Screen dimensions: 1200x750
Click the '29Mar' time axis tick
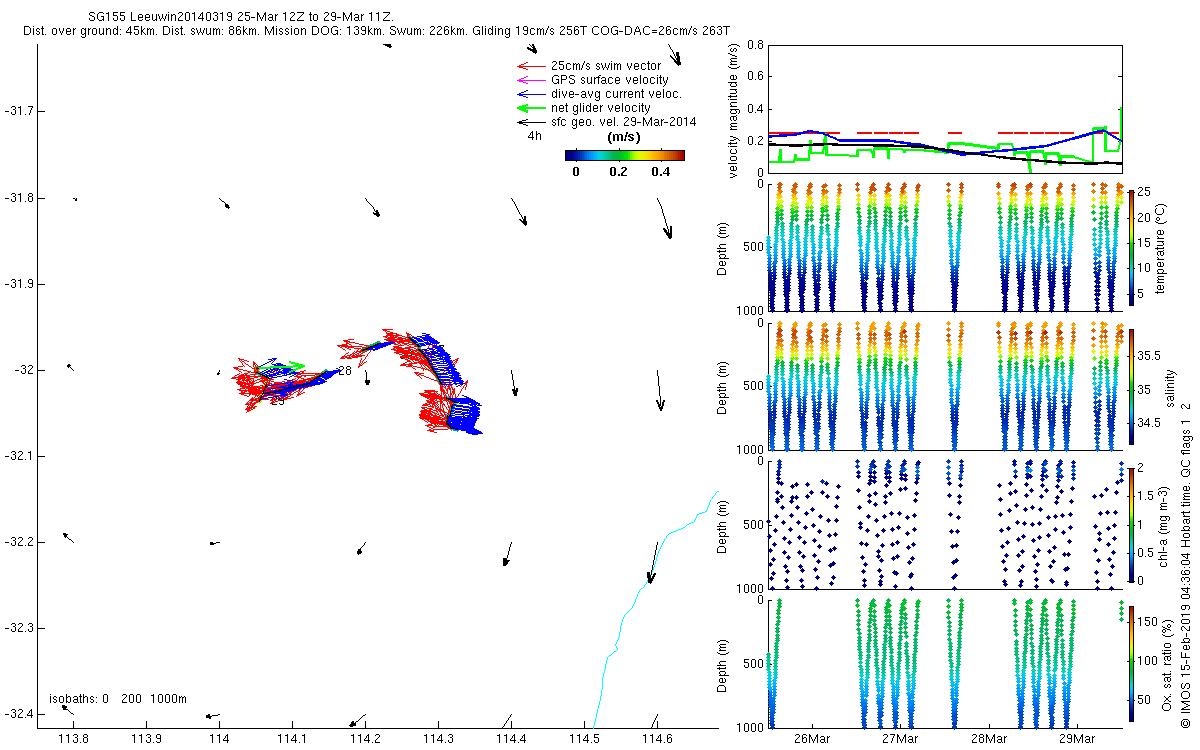1078,738
